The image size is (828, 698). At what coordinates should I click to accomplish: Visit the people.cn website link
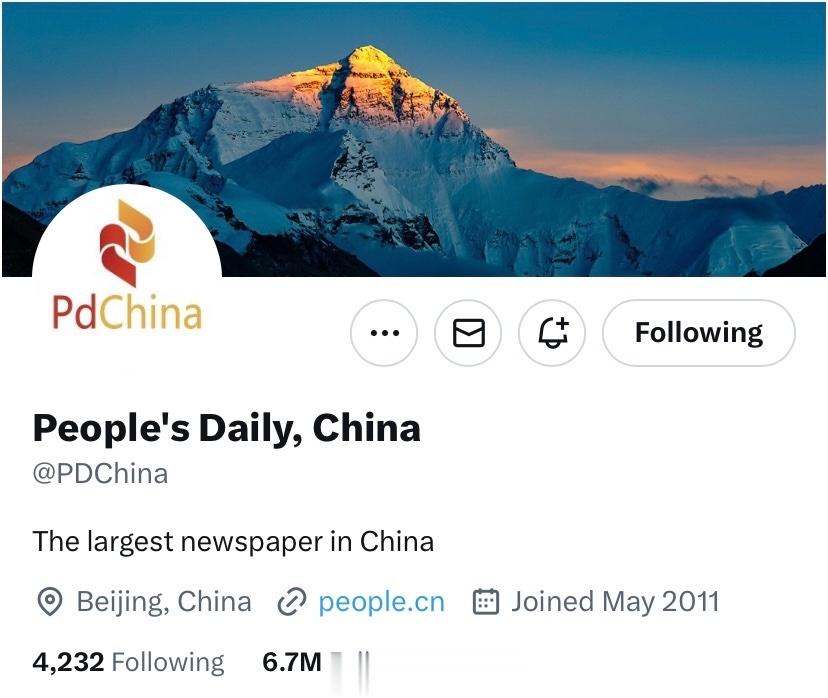point(381,602)
